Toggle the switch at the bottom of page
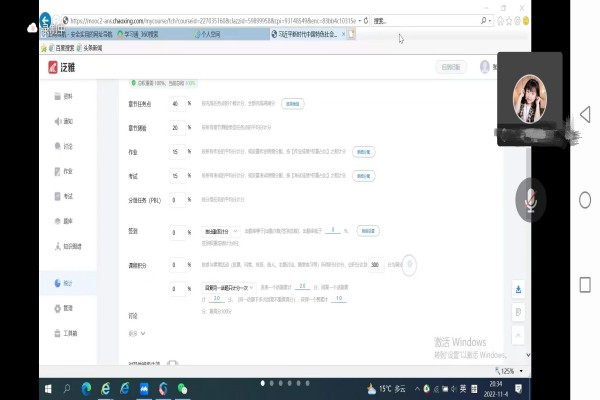The height and width of the screenshot is (400, 600). tap(172, 363)
